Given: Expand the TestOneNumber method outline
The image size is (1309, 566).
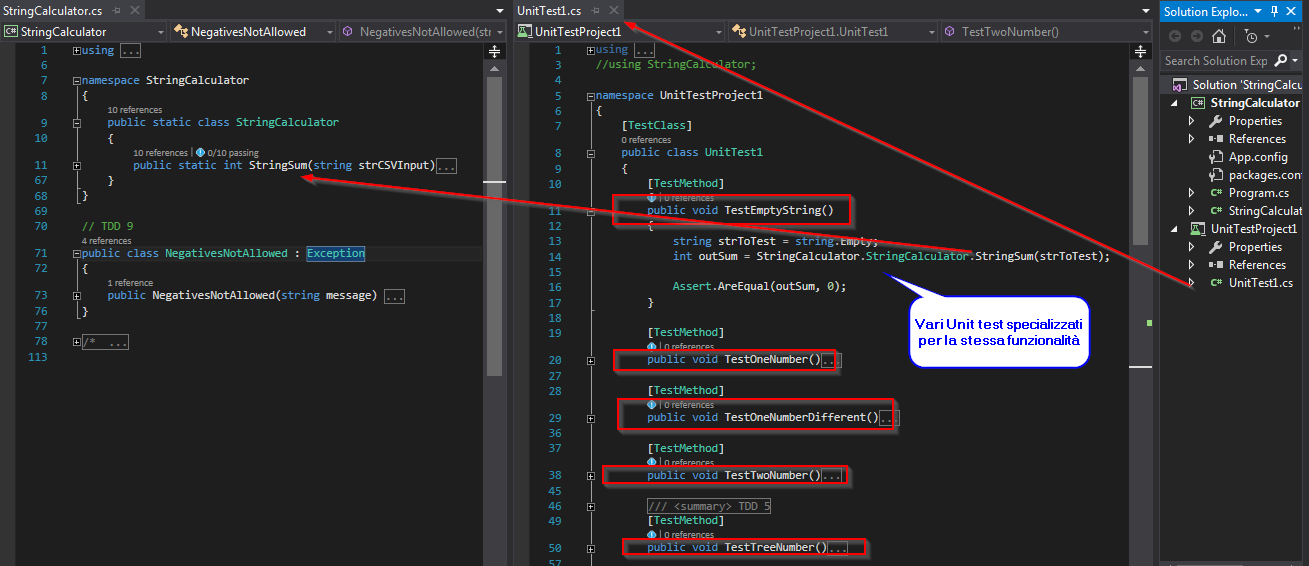Looking at the screenshot, I should (591, 360).
